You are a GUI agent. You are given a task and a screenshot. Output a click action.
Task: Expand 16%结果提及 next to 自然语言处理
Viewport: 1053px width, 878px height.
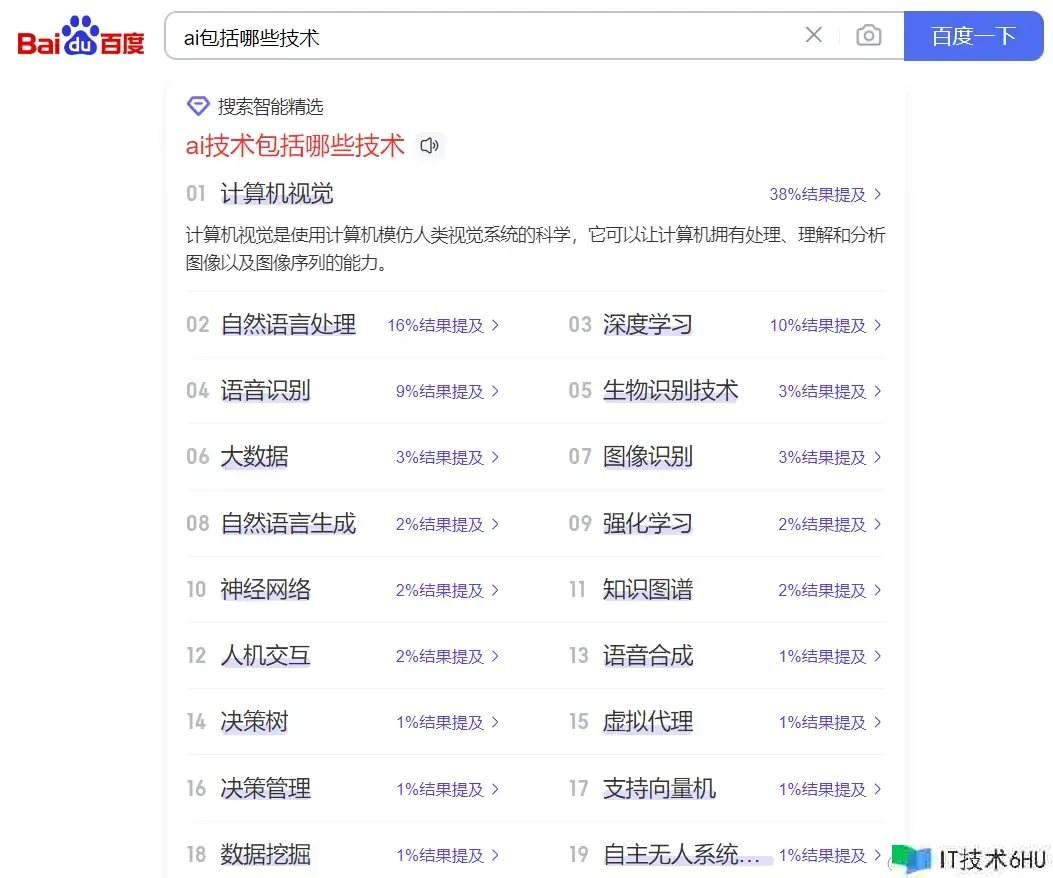coord(442,325)
